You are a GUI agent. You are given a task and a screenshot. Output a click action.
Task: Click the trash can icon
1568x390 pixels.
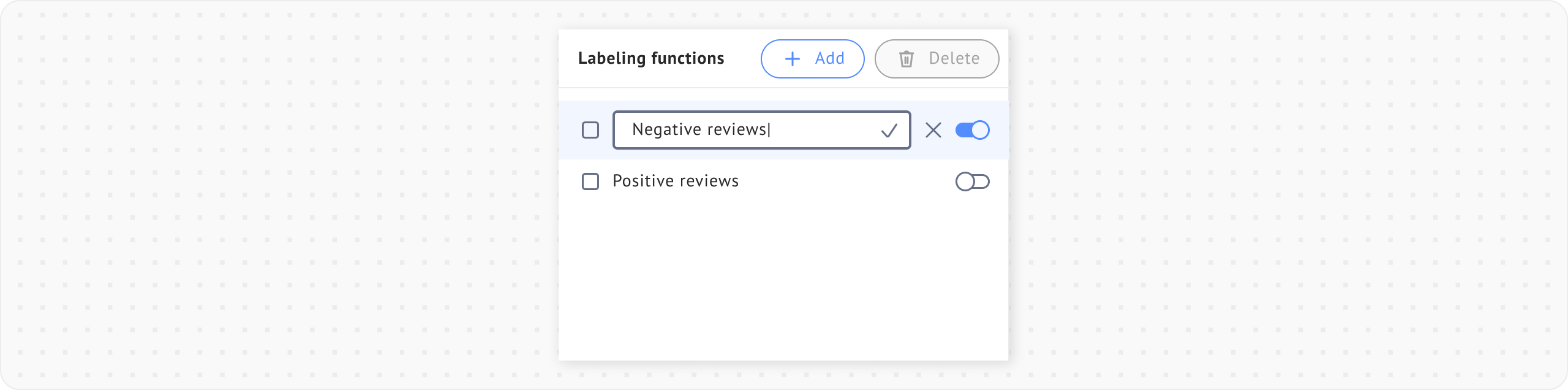pyautogui.click(x=906, y=59)
